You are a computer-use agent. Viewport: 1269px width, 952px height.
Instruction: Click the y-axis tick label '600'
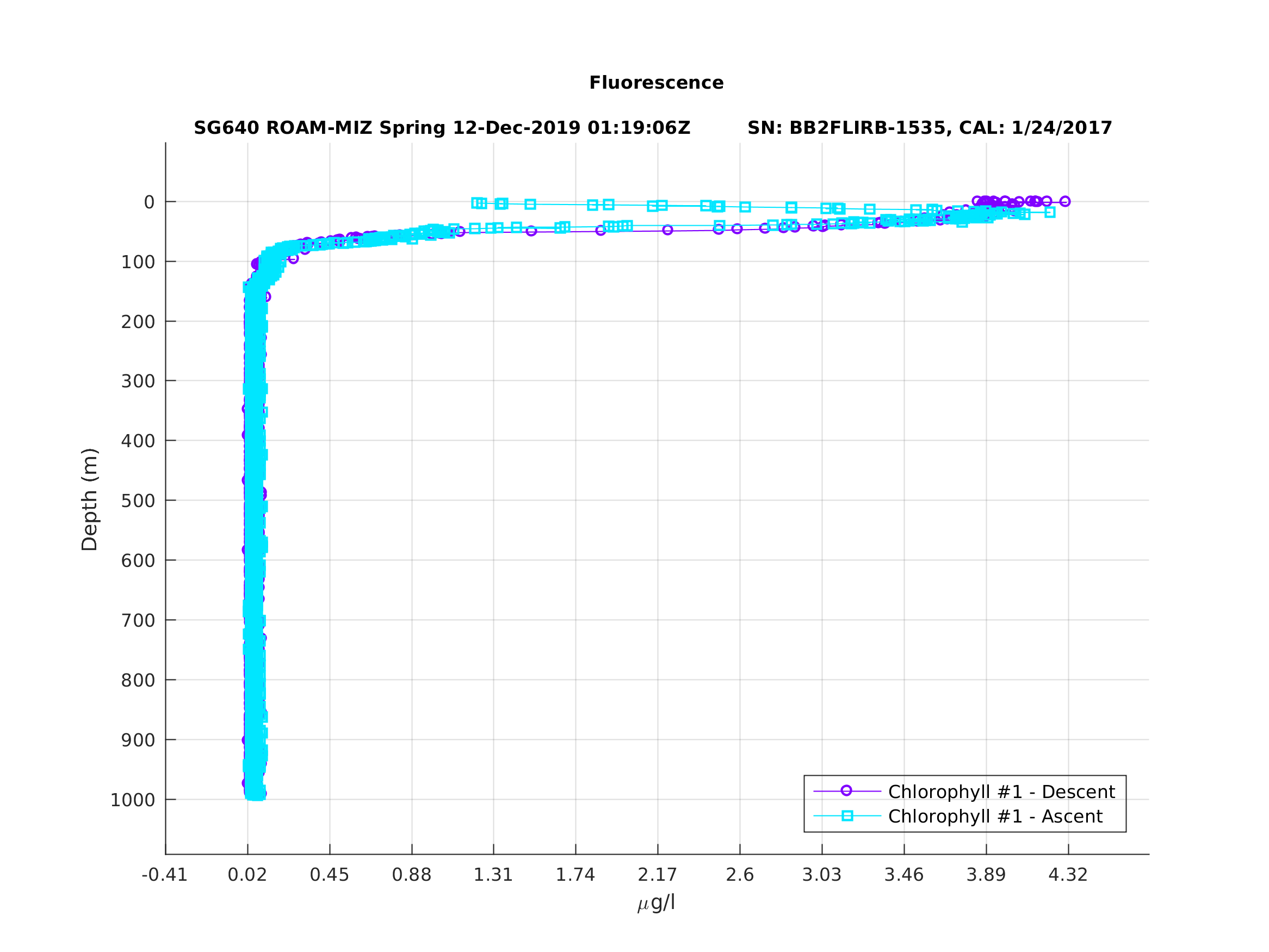[x=138, y=561]
